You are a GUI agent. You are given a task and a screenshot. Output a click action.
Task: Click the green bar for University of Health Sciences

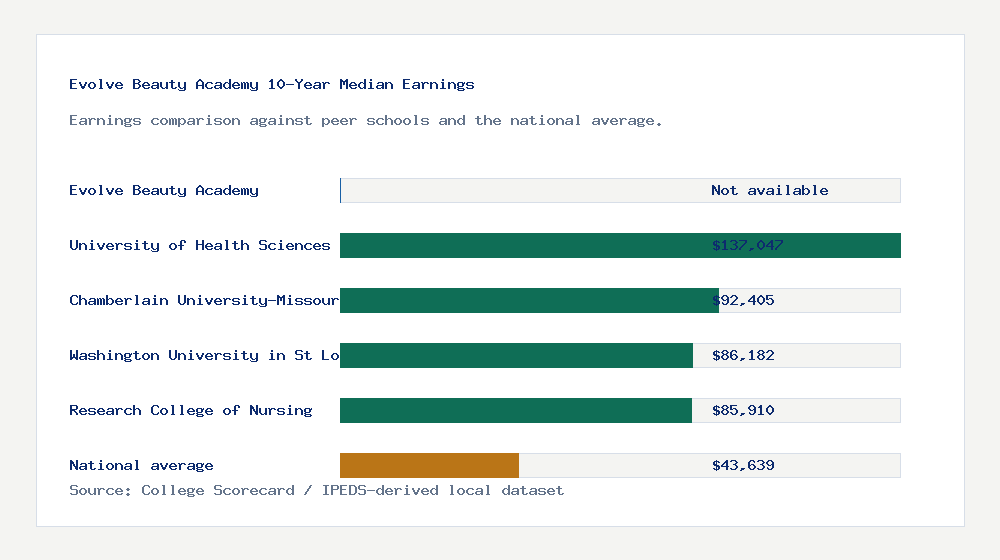tap(620, 246)
